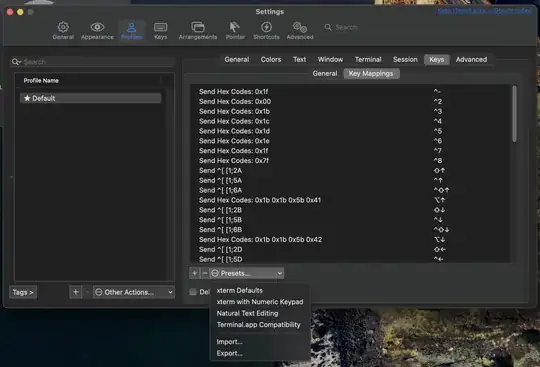Select the General sub-tab under Keys
540x367 pixels.
point(325,73)
